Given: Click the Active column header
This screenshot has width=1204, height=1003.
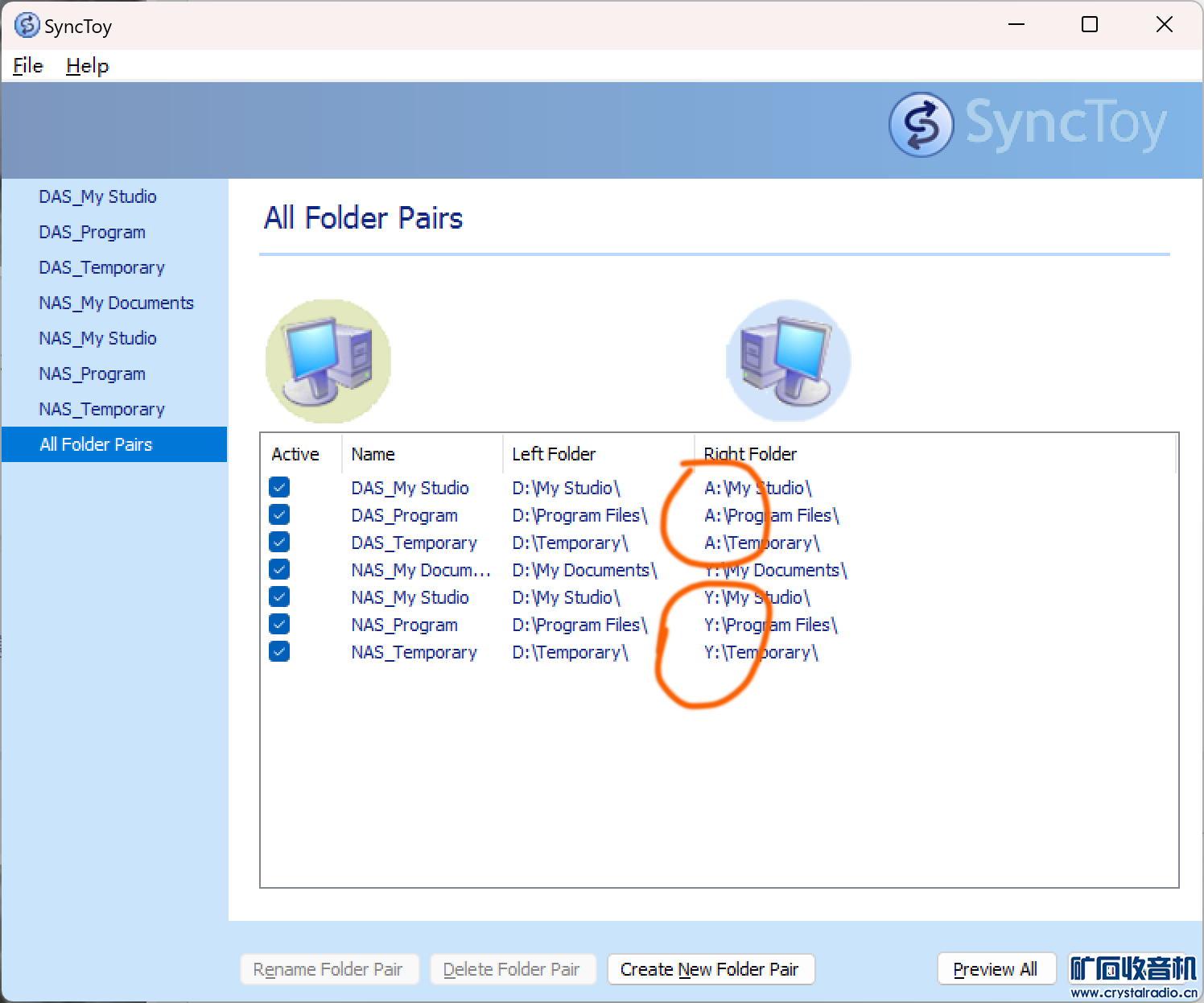Looking at the screenshot, I should pyautogui.click(x=302, y=454).
